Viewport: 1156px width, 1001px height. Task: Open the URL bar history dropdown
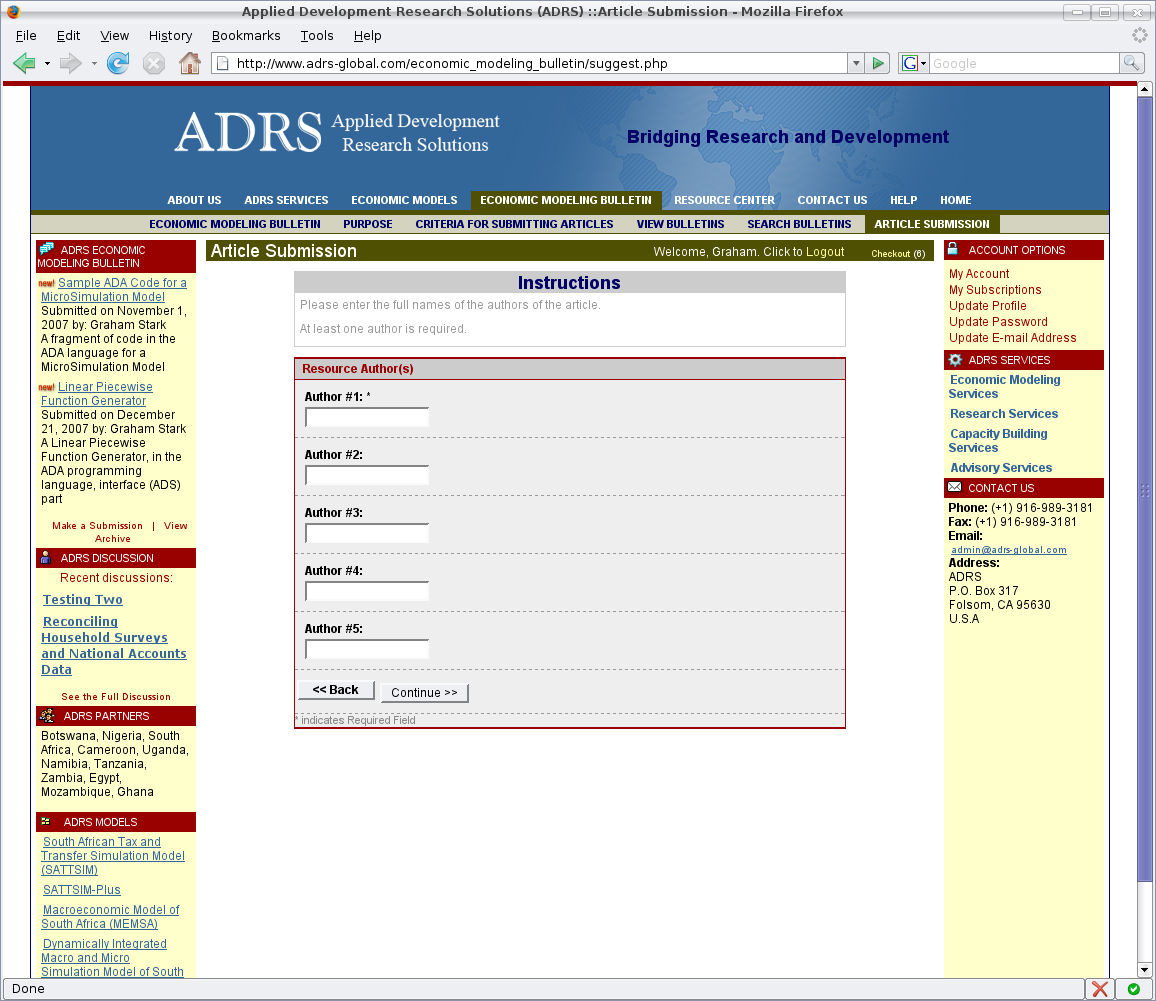[x=855, y=64]
